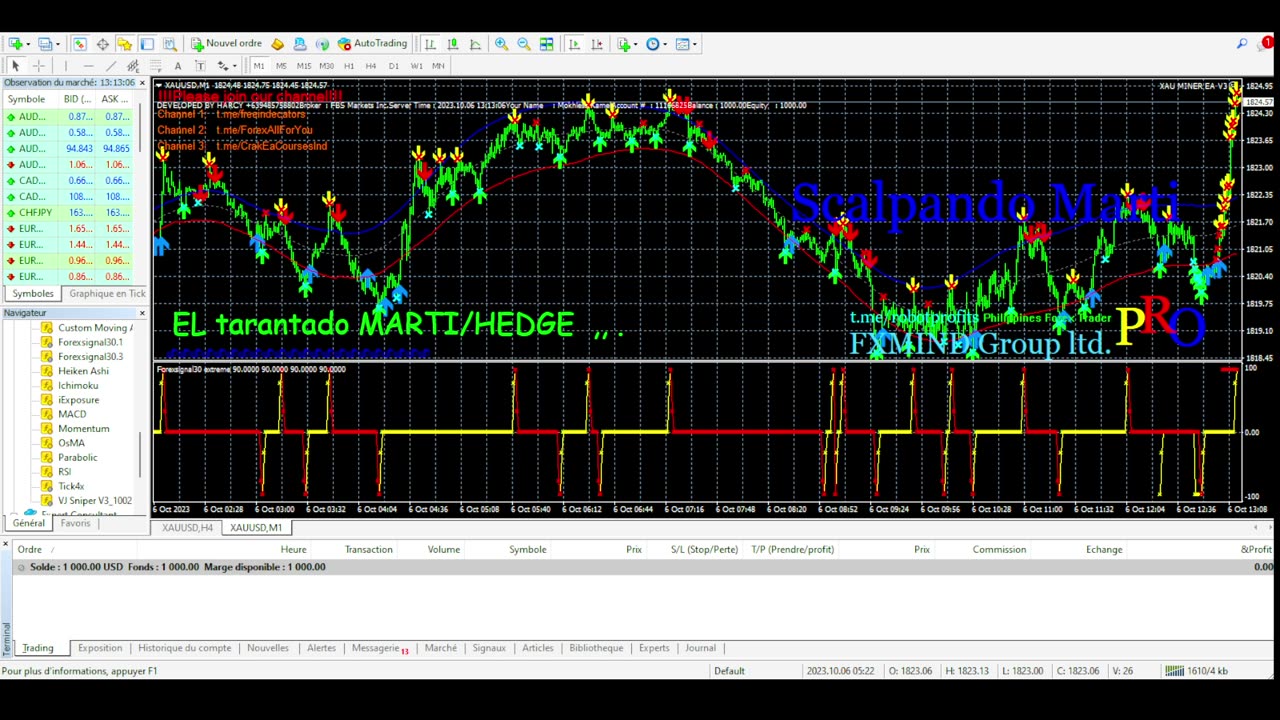The image size is (1280, 720).
Task: Sort orders by the Volume column
Action: pos(444,549)
